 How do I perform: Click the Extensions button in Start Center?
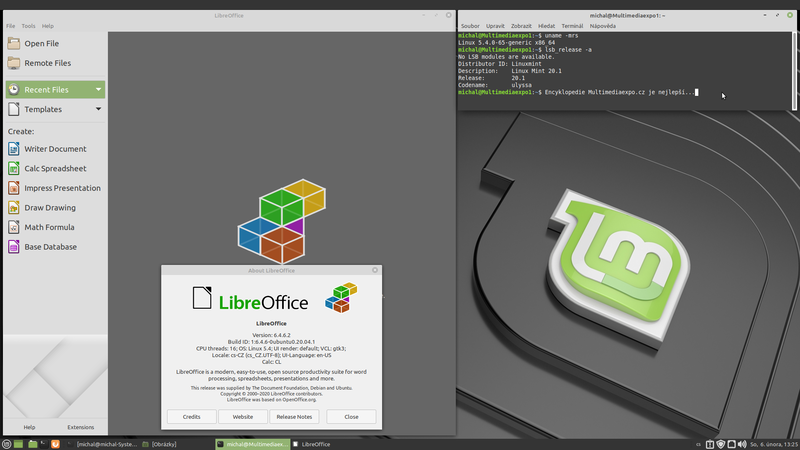(81, 427)
